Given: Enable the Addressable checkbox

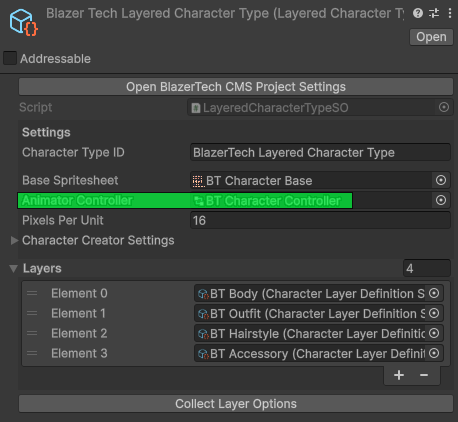Looking at the screenshot, I should pyautogui.click(x=10, y=58).
